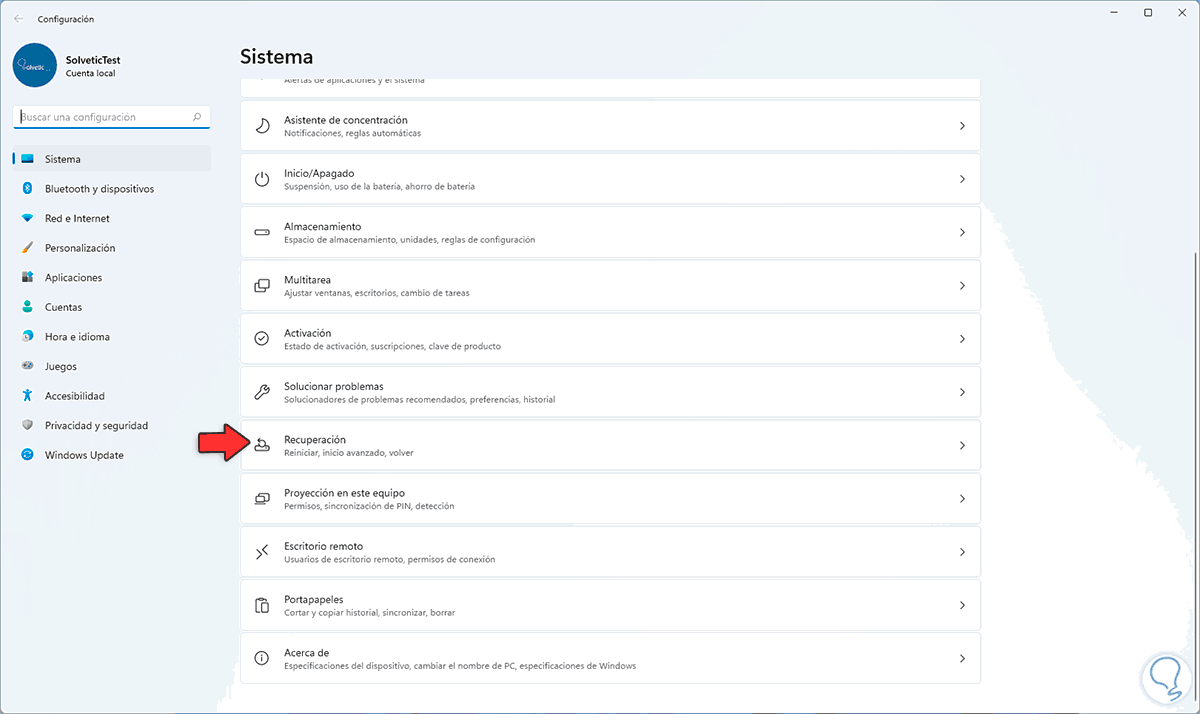This screenshot has height=714, width=1200.
Task: Click the Solucionar problemas wrench icon
Action: 262,392
